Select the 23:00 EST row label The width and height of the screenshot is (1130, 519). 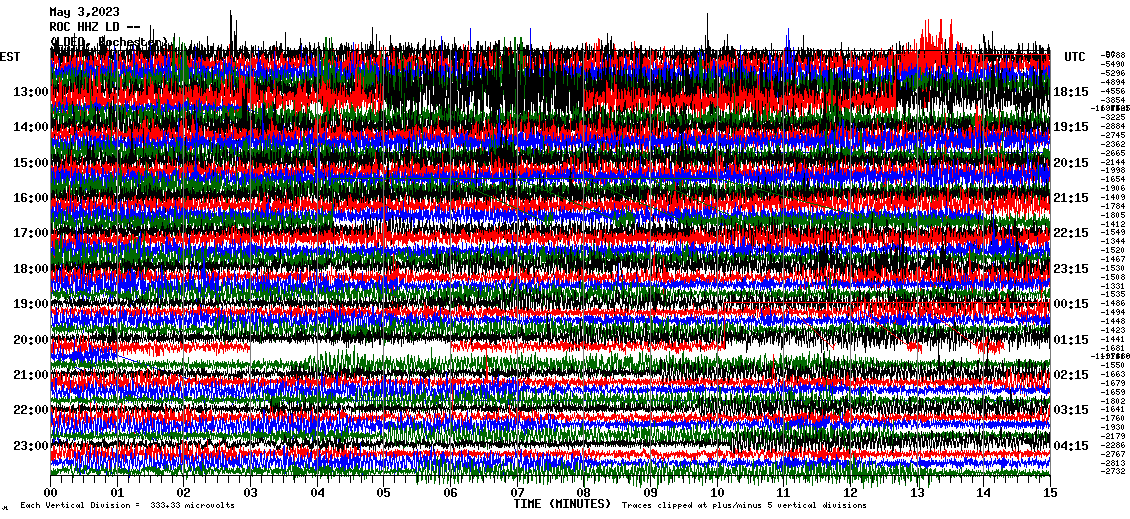pos(31,446)
